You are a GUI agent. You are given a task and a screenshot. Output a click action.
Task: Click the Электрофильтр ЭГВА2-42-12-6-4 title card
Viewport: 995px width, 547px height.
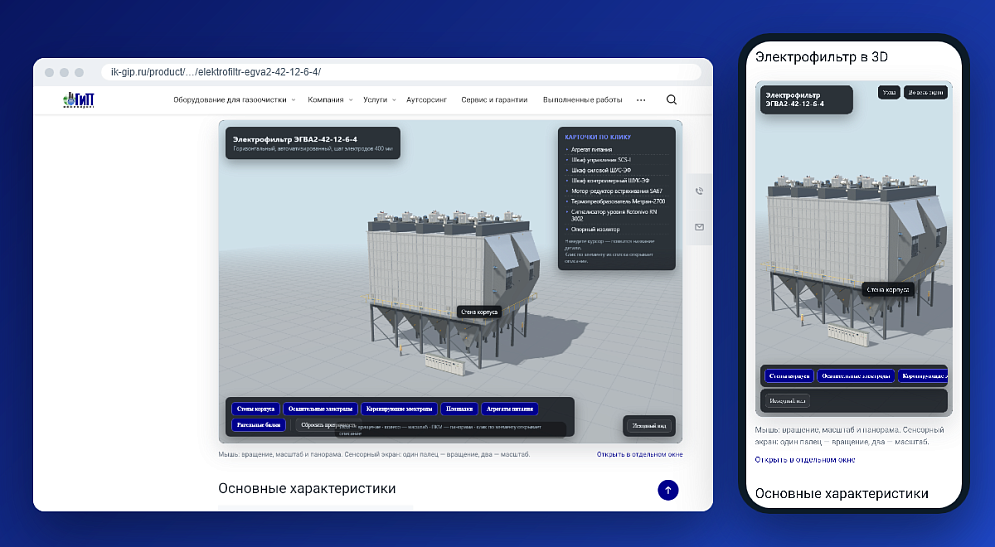313,143
